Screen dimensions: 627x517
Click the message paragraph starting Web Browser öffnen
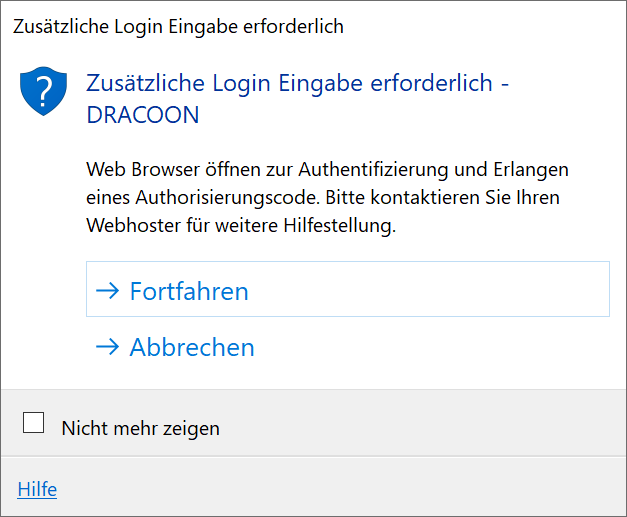tap(327, 198)
